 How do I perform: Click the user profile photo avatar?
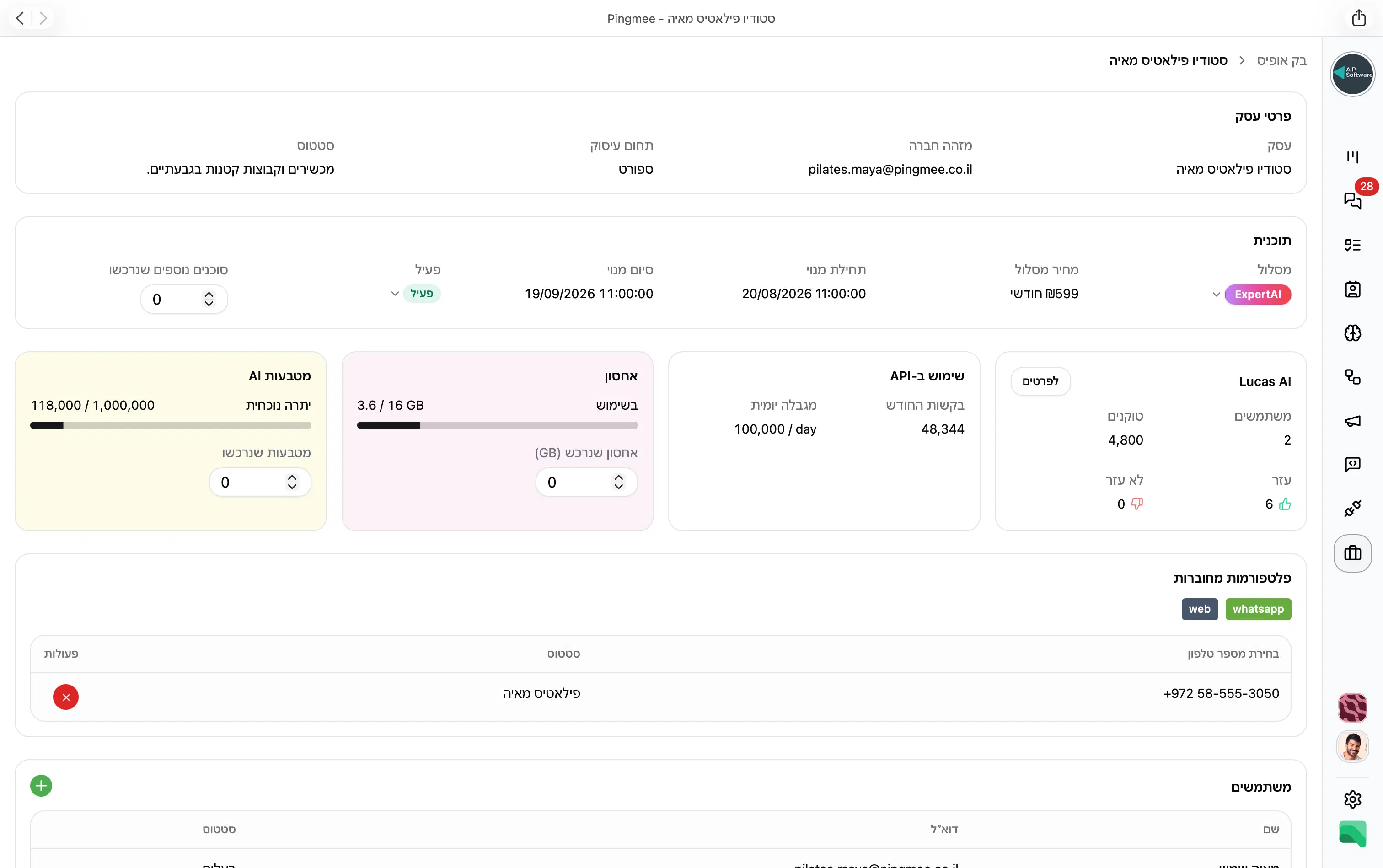[x=1352, y=746]
